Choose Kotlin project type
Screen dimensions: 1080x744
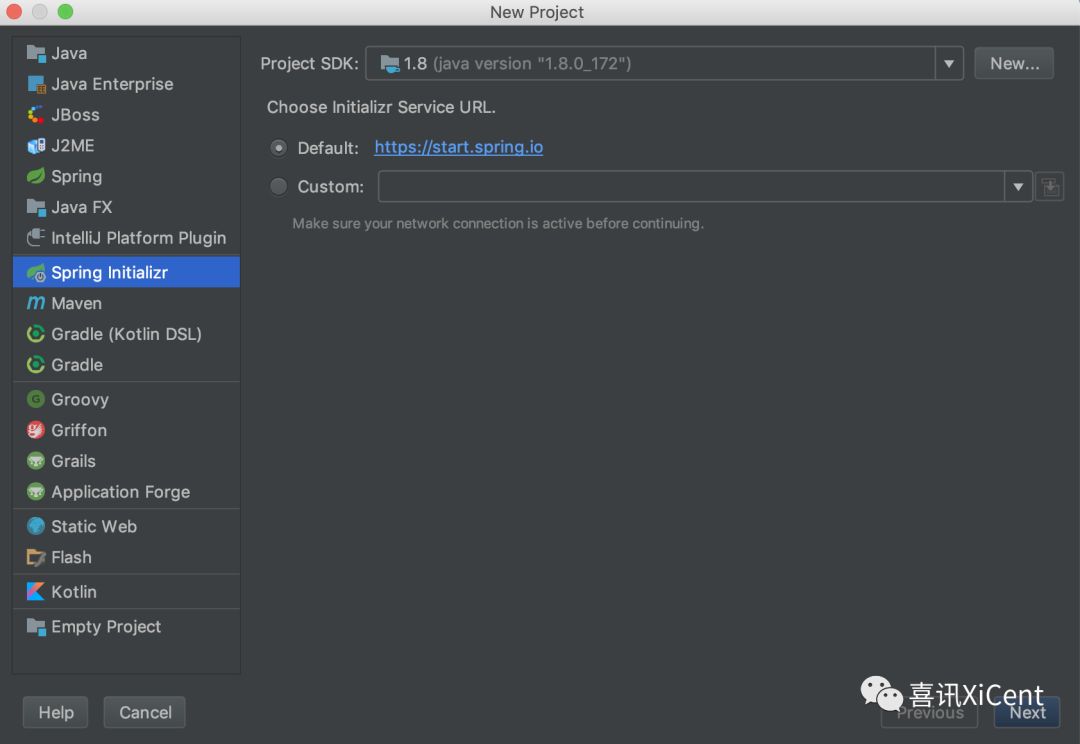click(x=126, y=592)
